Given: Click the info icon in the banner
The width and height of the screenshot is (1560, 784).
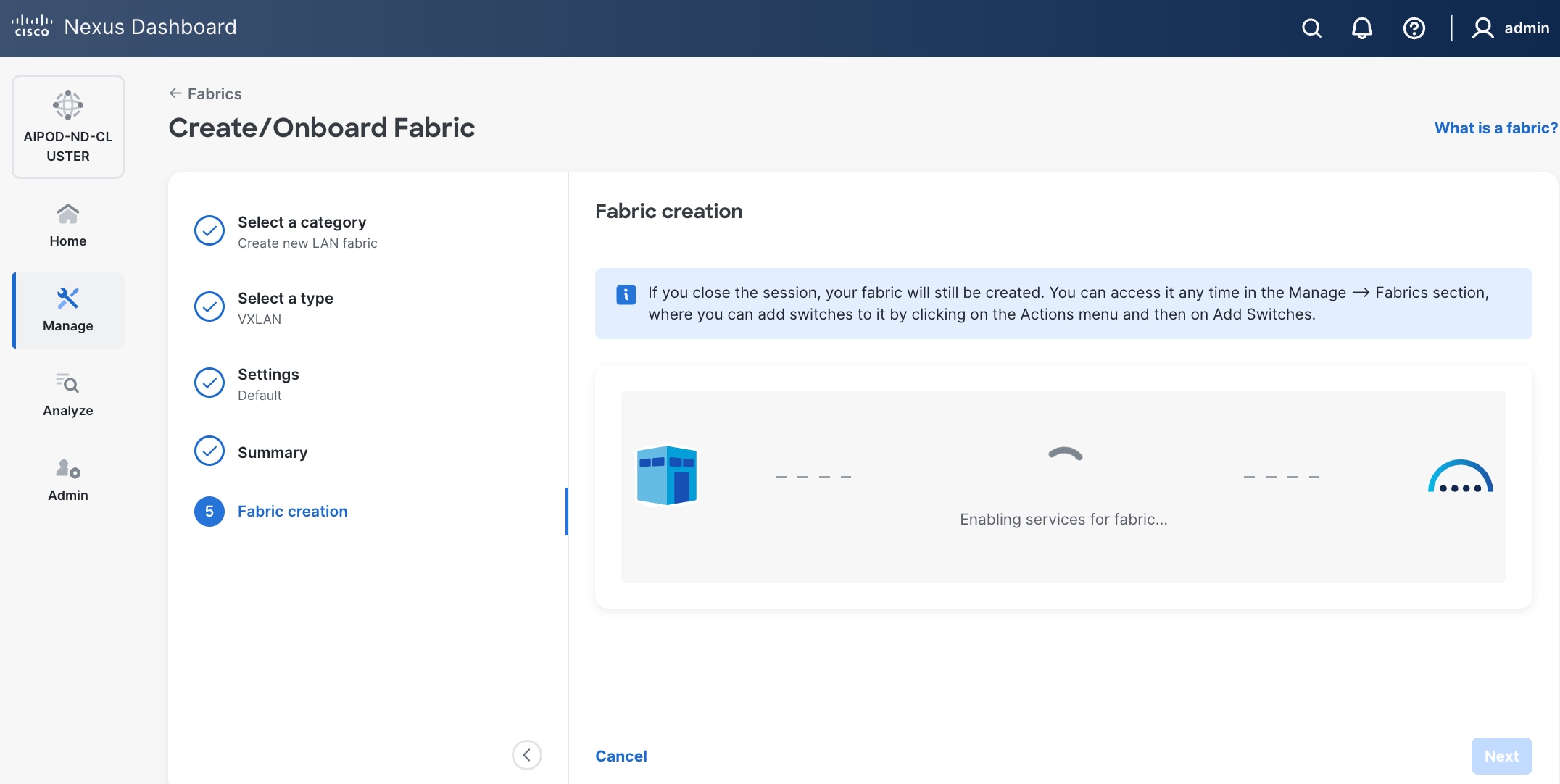Looking at the screenshot, I should [625, 294].
